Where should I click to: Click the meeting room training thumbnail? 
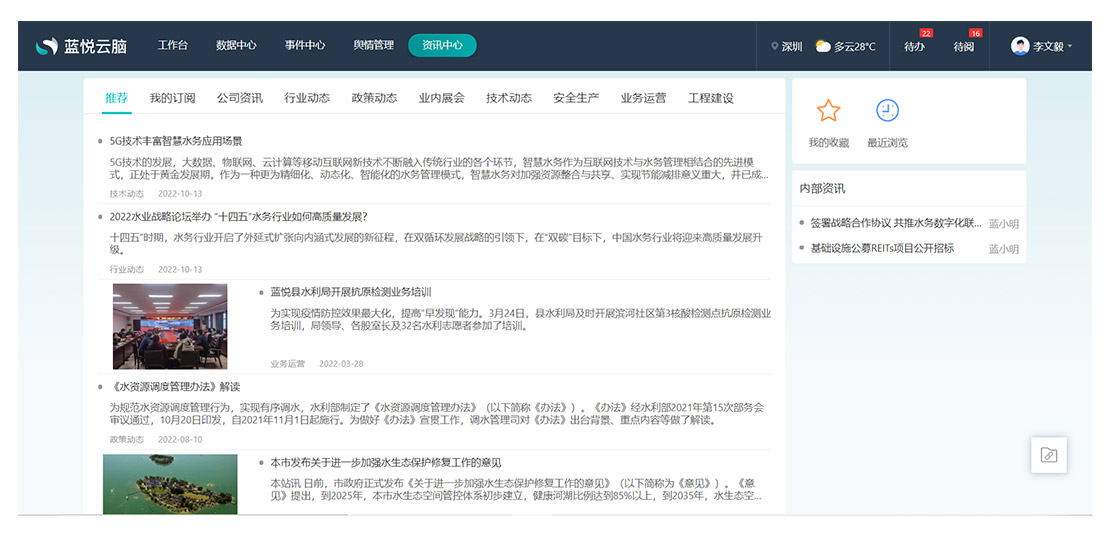pyautogui.click(x=170, y=325)
